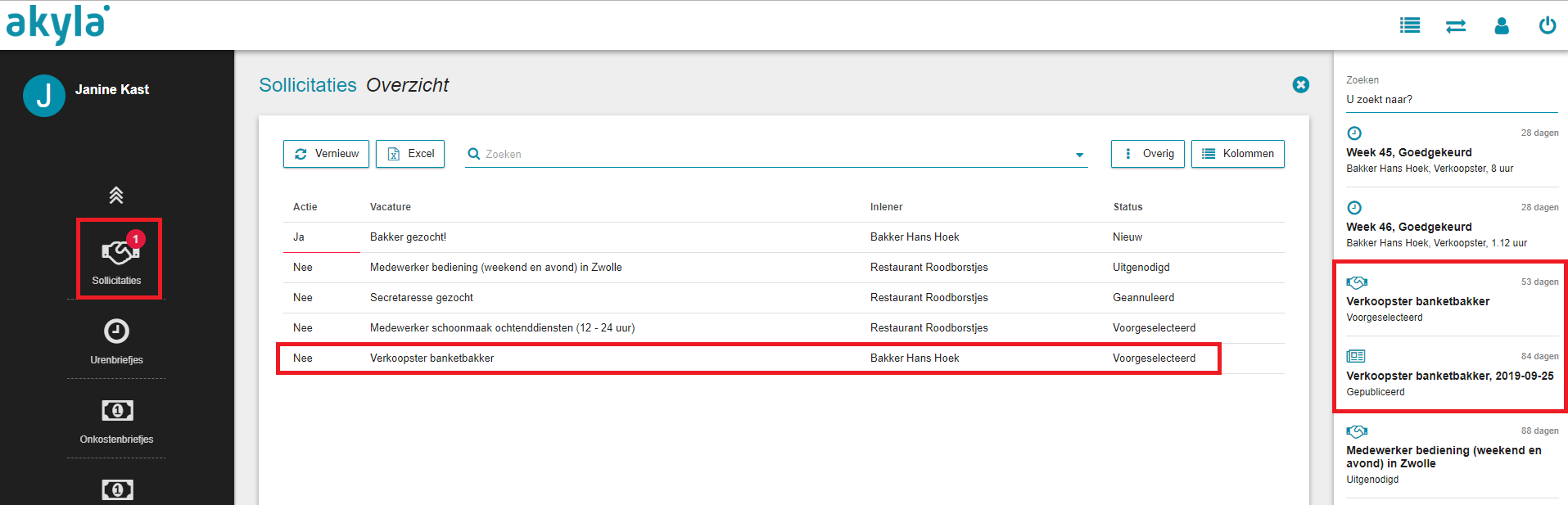Open the user profile icon
Viewport: 1568px width, 505px height.
tap(1502, 26)
